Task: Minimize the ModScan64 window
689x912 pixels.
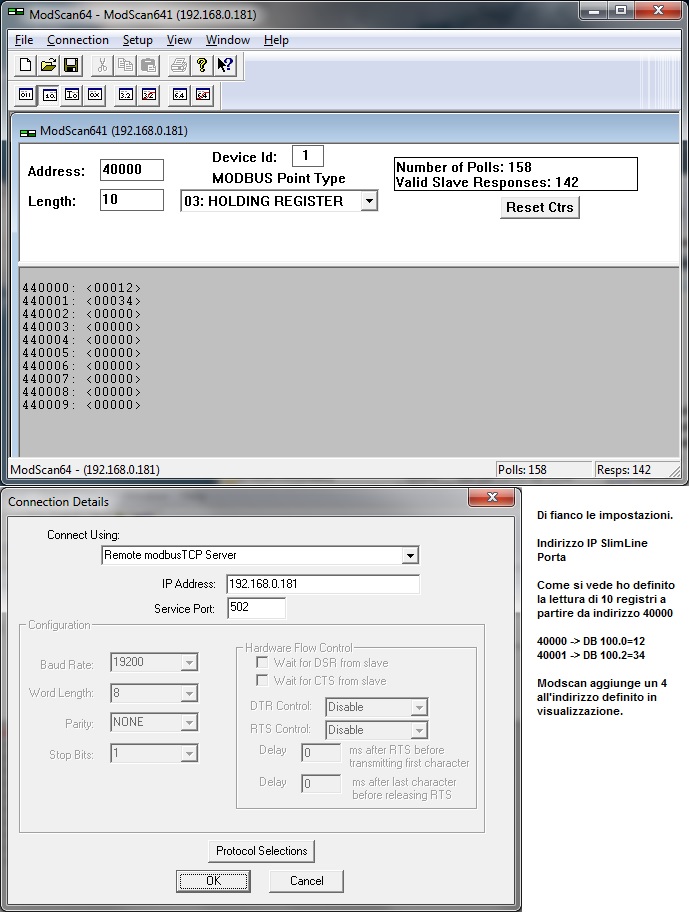Action: (x=594, y=10)
